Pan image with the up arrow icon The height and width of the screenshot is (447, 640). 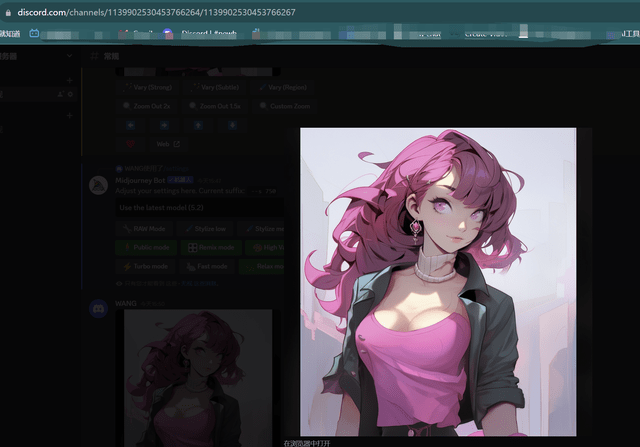pos(198,125)
